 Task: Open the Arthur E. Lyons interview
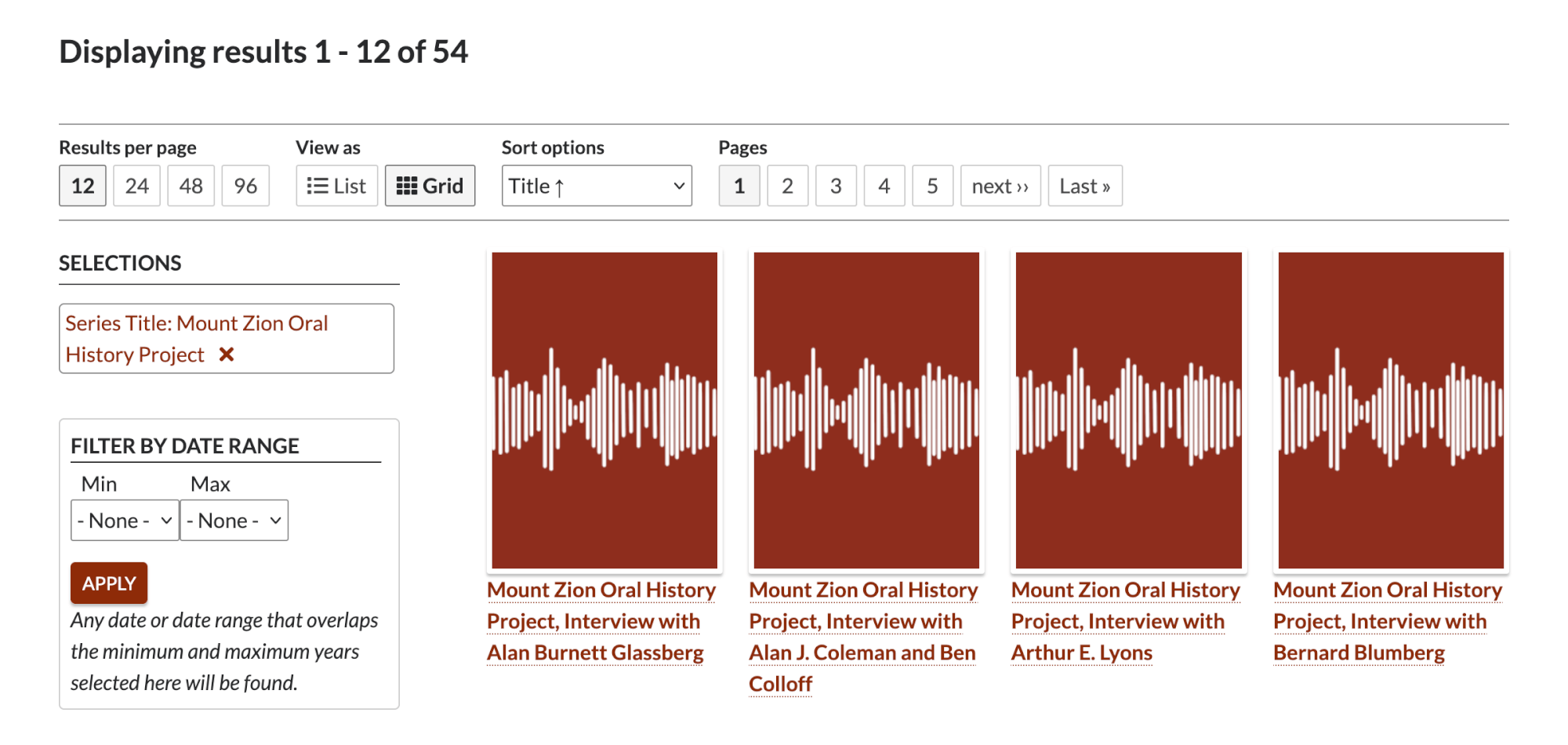[1123, 620]
